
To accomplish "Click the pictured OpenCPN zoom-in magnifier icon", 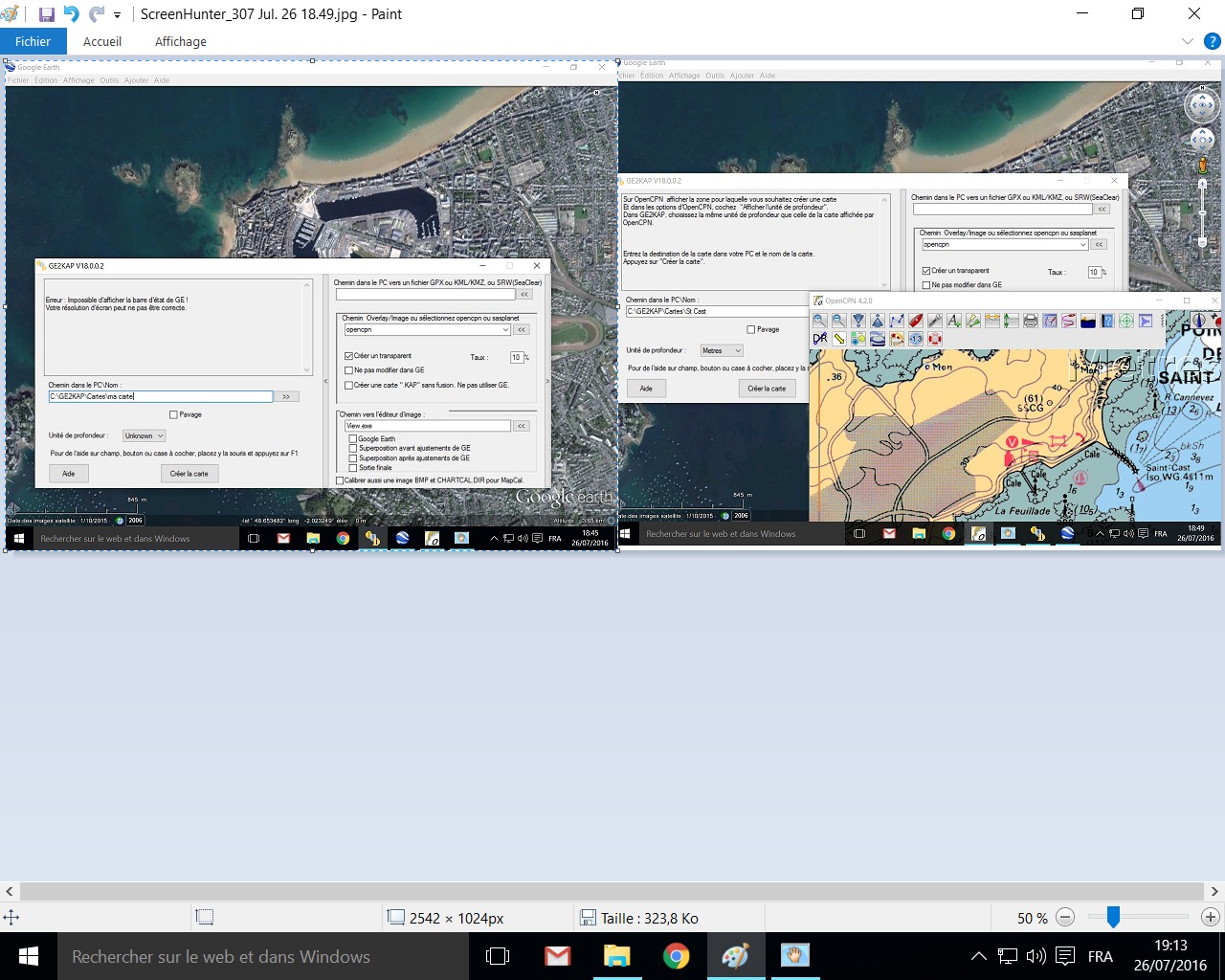I will (819, 321).
